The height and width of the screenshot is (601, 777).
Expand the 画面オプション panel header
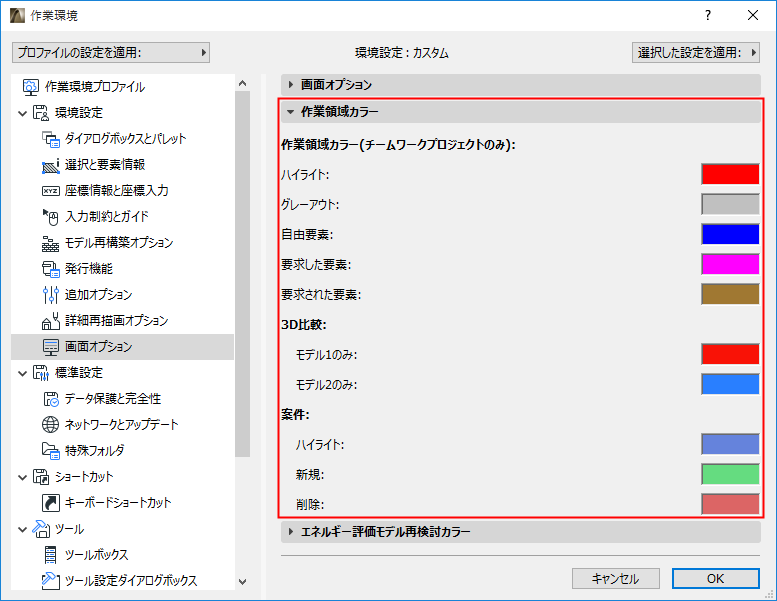(x=520, y=85)
